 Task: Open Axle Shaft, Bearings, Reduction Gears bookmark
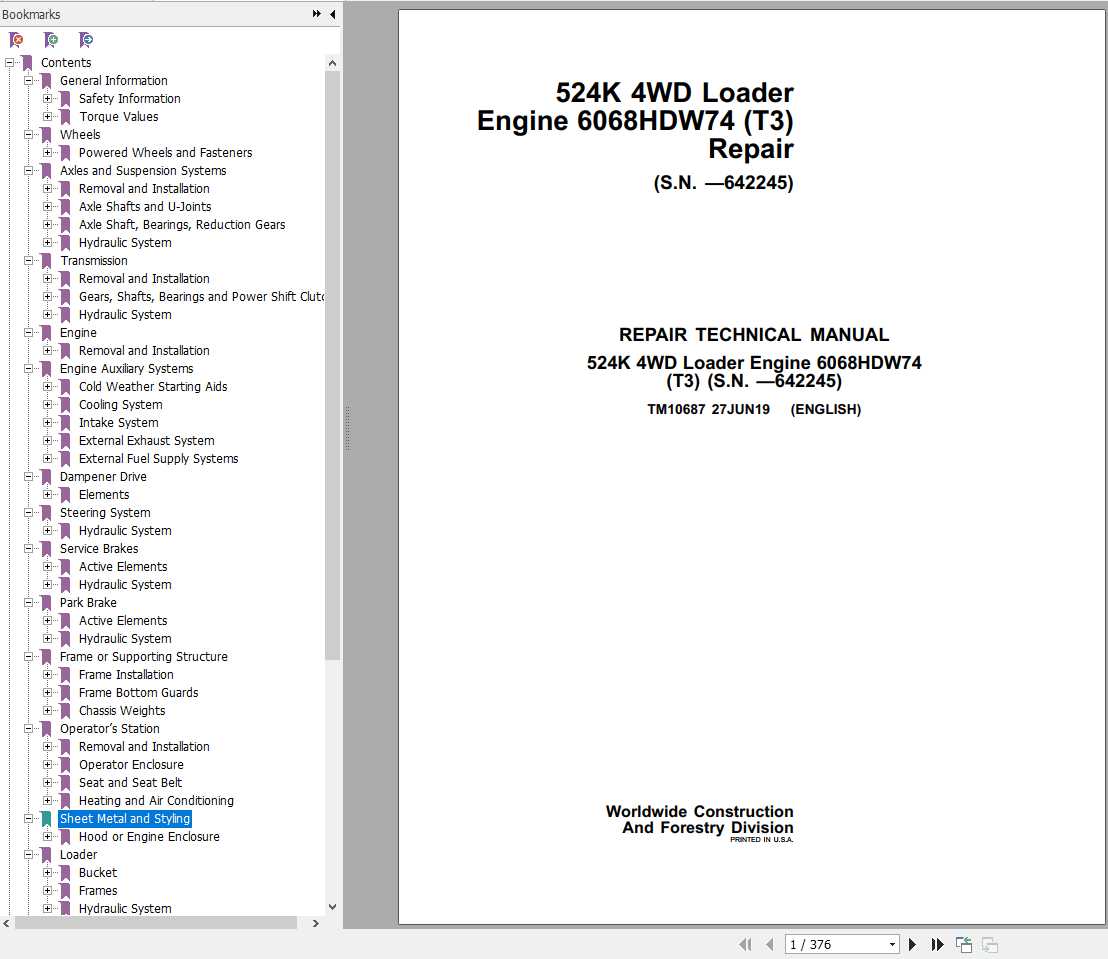182,225
